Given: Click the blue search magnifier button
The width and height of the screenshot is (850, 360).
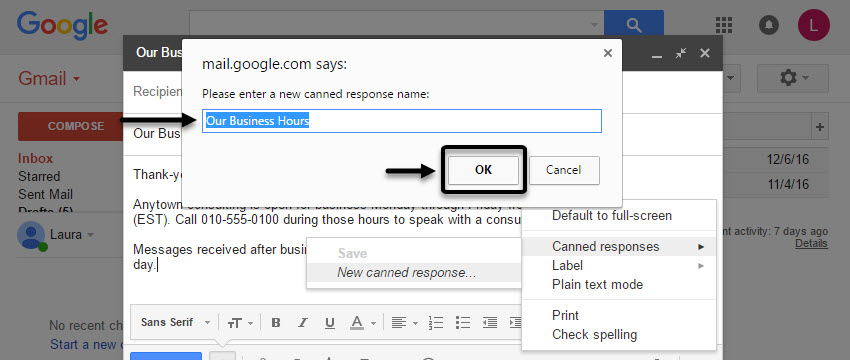Looking at the screenshot, I should pyautogui.click(x=633, y=24).
